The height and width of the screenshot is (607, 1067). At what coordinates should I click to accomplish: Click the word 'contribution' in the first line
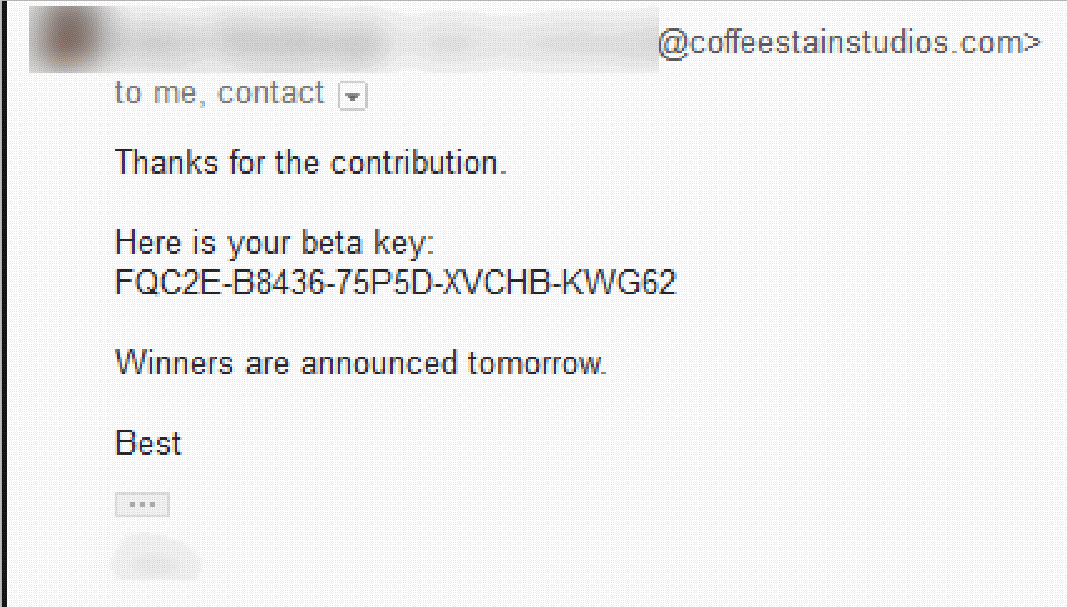(414, 163)
